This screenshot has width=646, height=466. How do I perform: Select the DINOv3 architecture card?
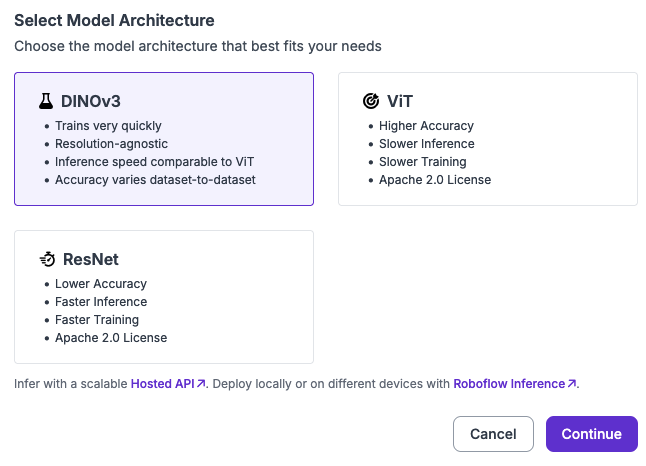(164, 139)
